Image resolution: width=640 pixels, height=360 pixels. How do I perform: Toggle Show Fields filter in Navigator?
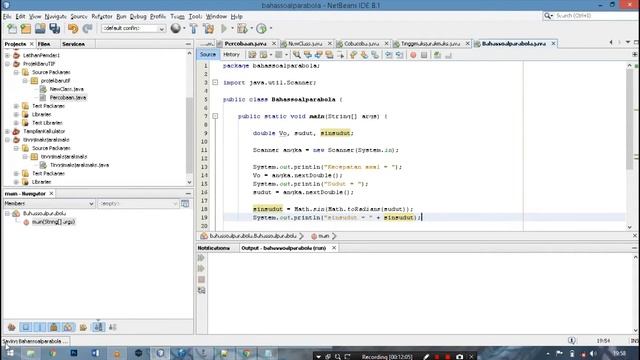[26, 327]
